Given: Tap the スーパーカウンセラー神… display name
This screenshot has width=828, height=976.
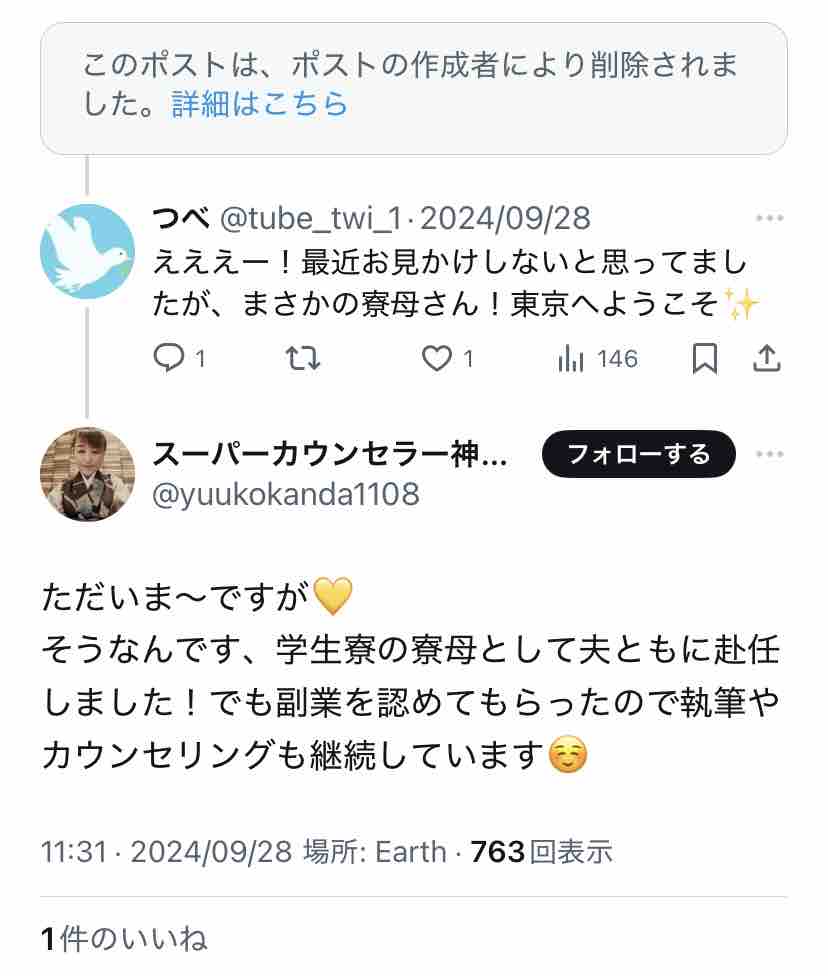Looking at the screenshot, I should pos(330,454).
